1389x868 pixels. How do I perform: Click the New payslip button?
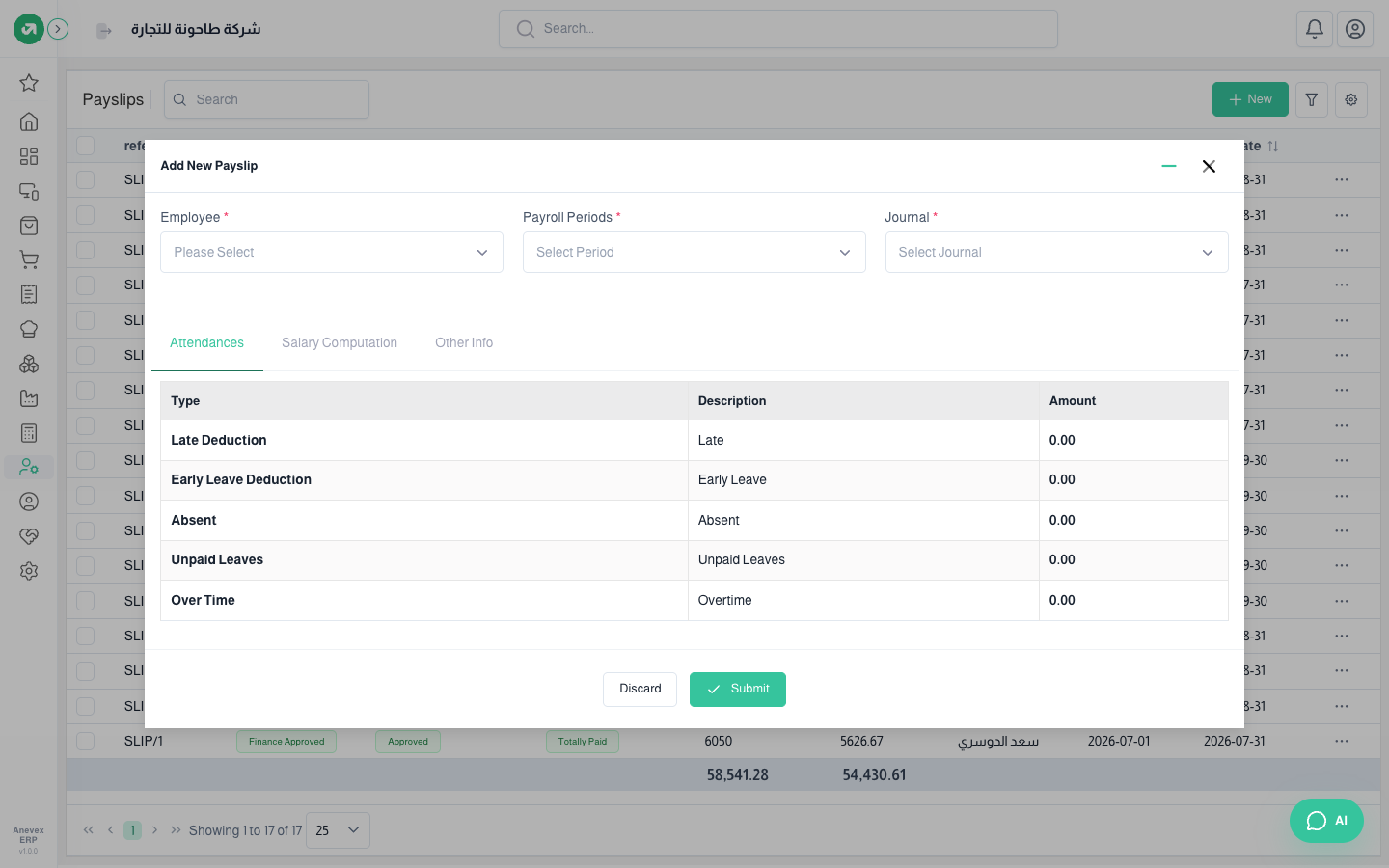(1250, 99)
